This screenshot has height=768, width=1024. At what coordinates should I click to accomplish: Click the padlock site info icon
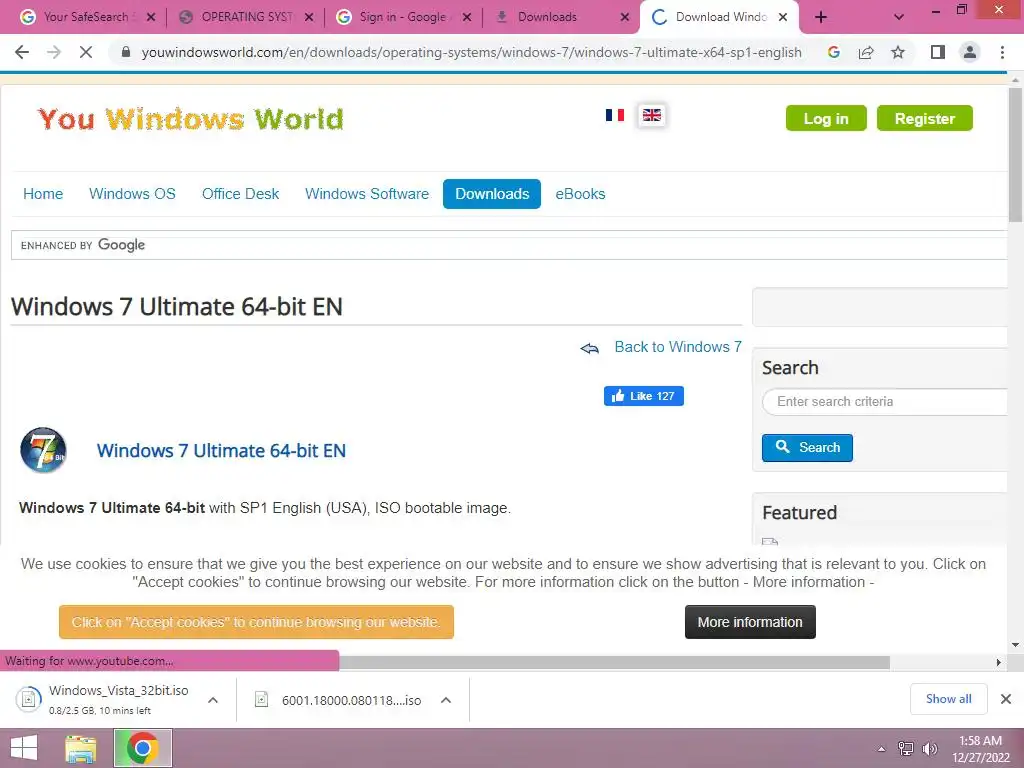[126, 52]
